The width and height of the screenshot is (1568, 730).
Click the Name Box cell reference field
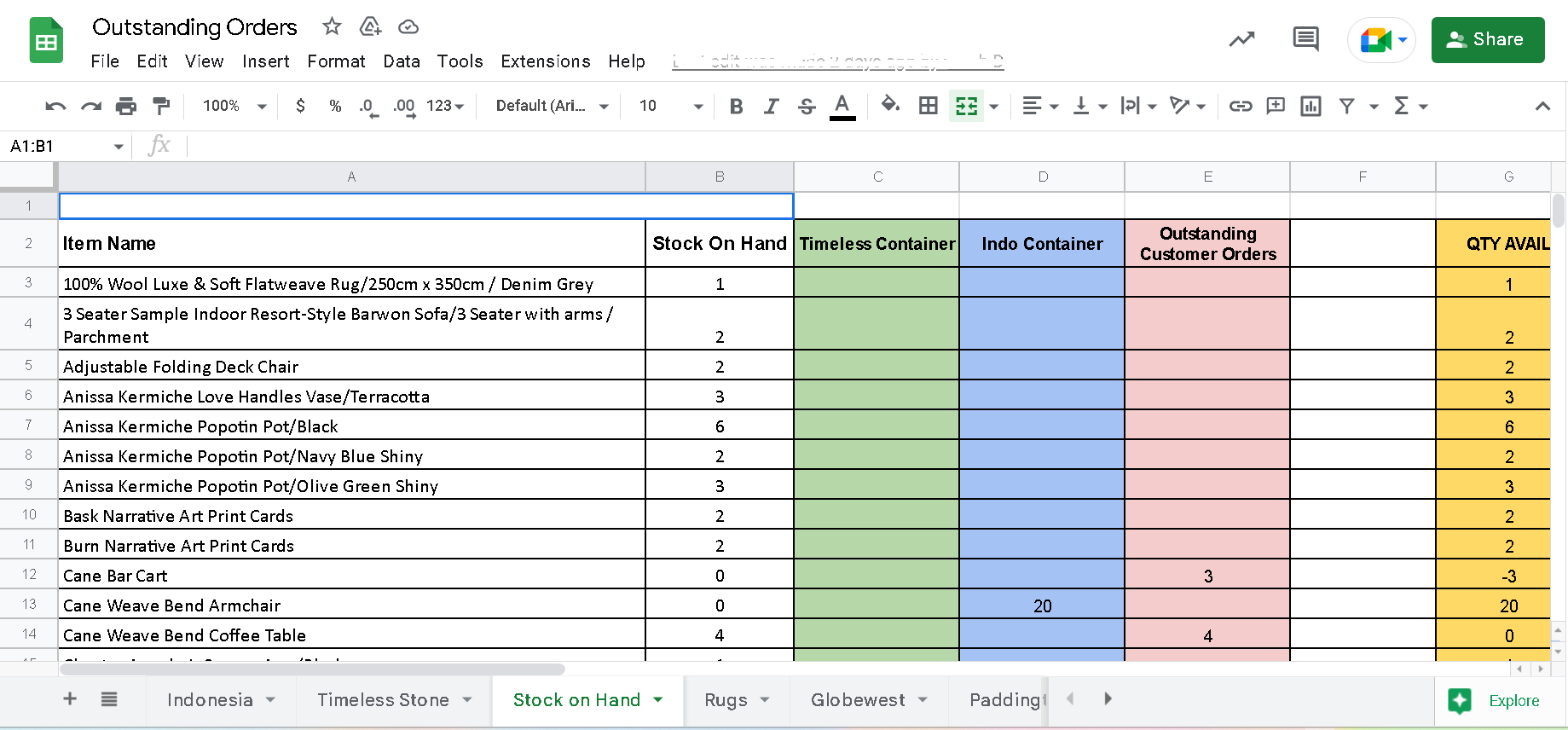click(x=60, y=146)
